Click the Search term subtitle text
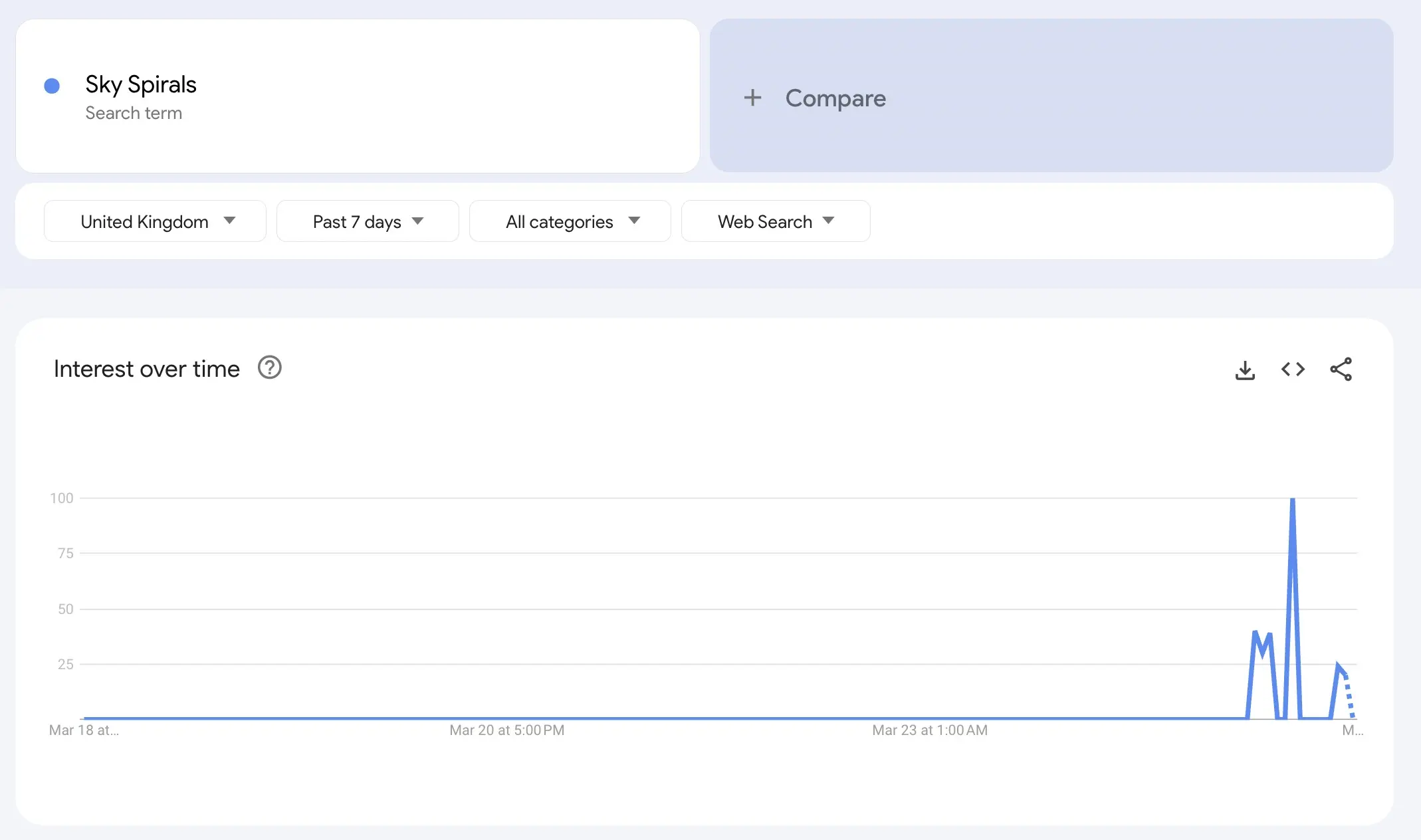1421x840 pixels. point(134,113)
